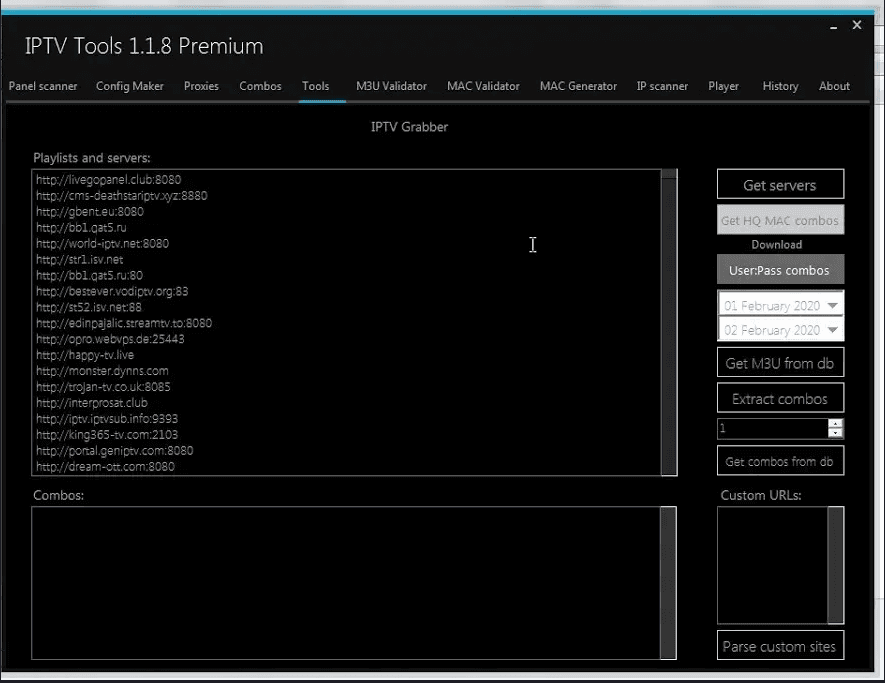Switch to the MAC Generator tab
The width and height of the screenshot is (885, 683).
[x=578, y=86]
